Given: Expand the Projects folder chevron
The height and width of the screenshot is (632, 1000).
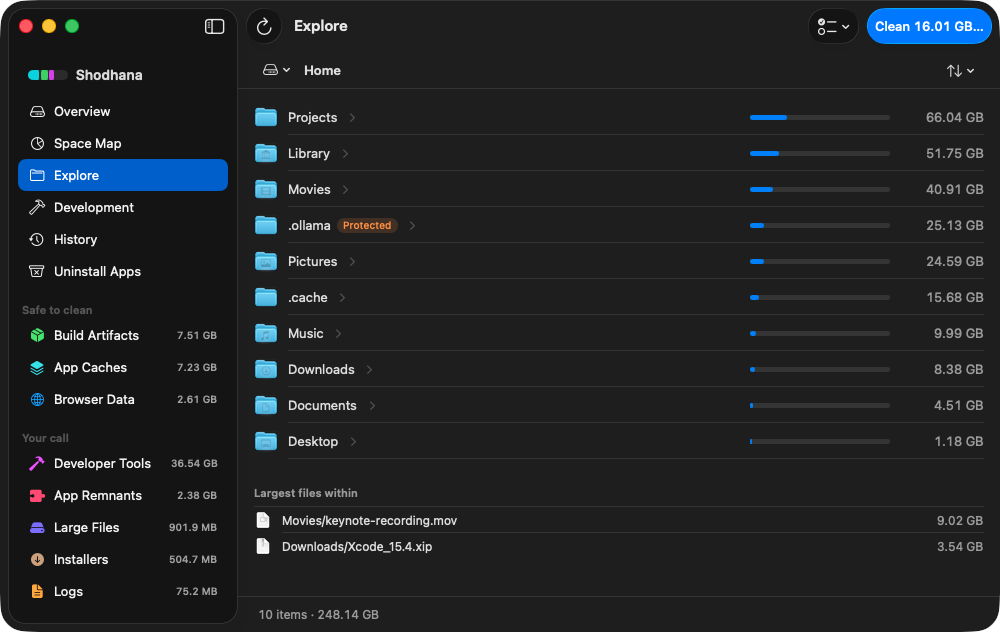Looking at the screenshot, I should point(352,118).
